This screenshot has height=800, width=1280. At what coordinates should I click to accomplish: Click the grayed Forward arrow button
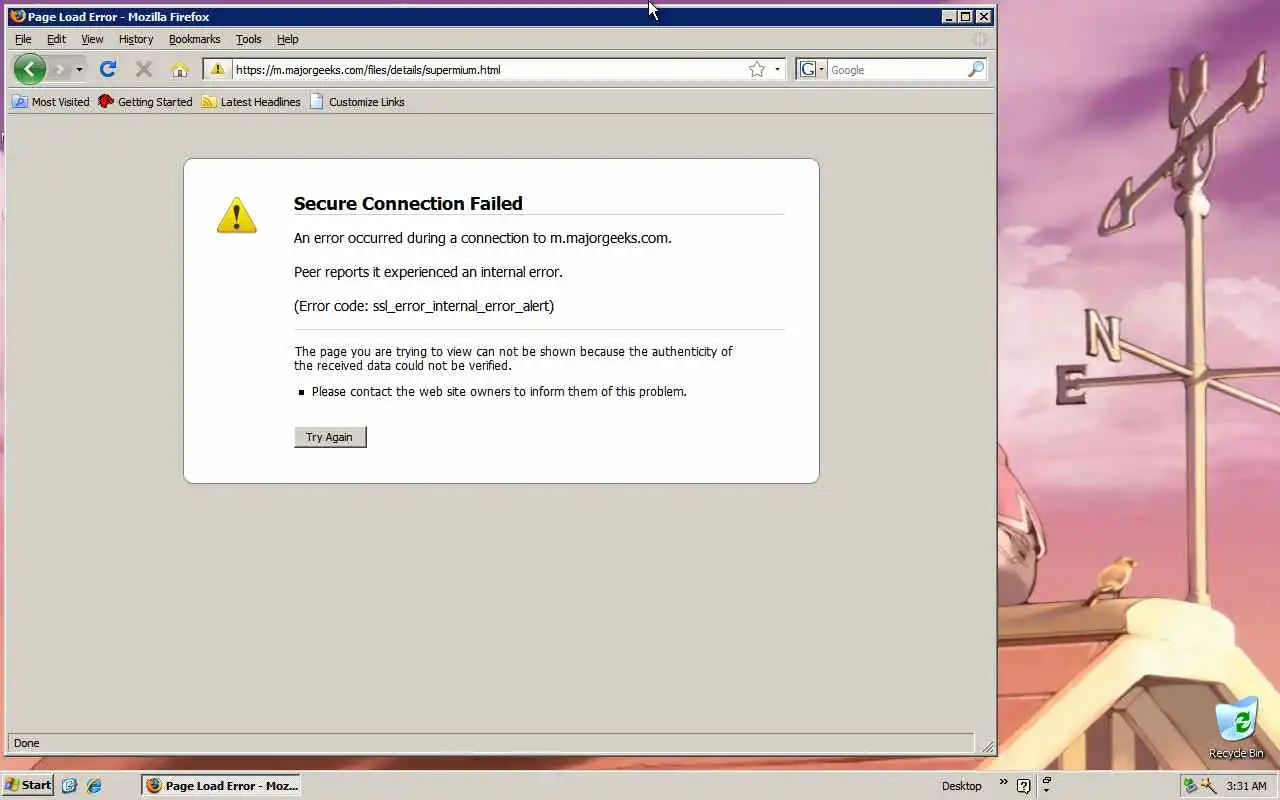59,69
